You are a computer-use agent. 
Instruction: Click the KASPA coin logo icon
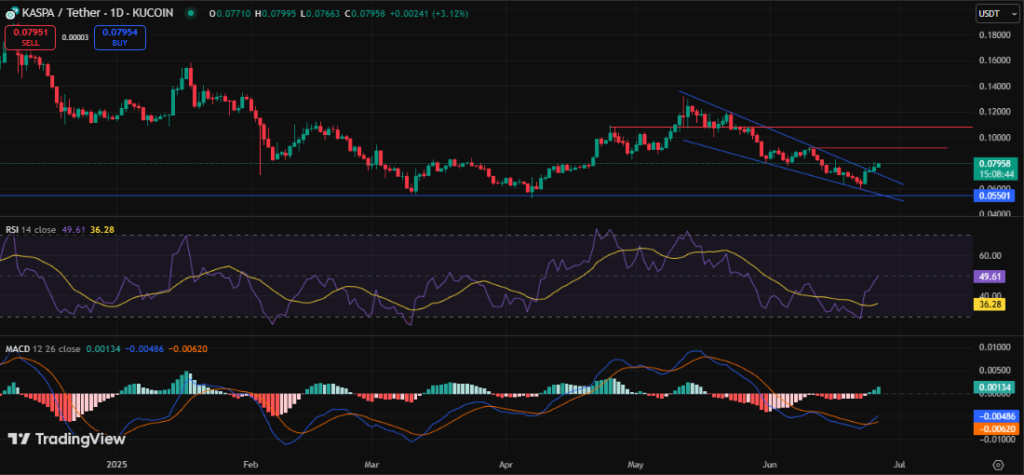pyautogui.click(x=10, y=13)
